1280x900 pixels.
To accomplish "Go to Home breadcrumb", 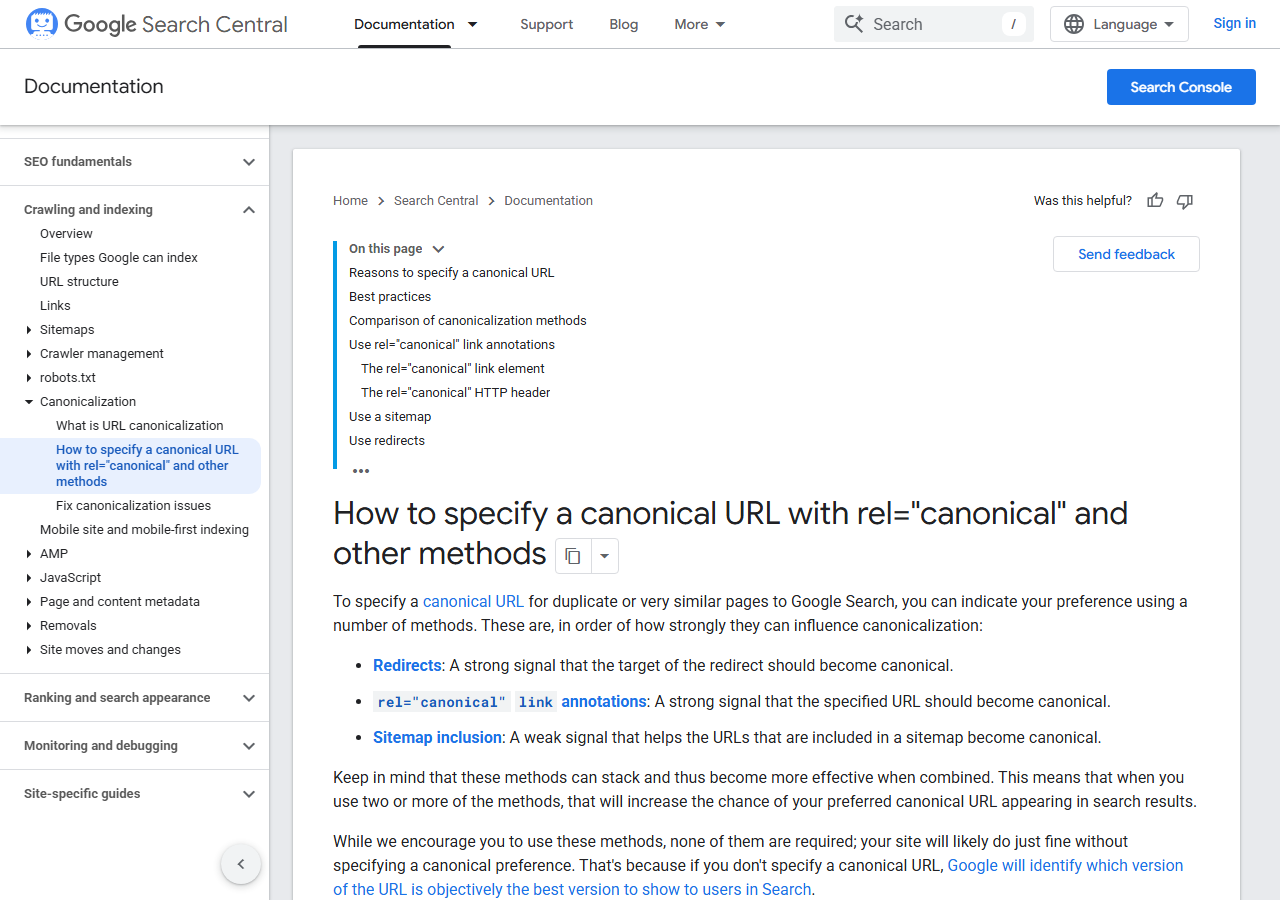I will [351, 201].
